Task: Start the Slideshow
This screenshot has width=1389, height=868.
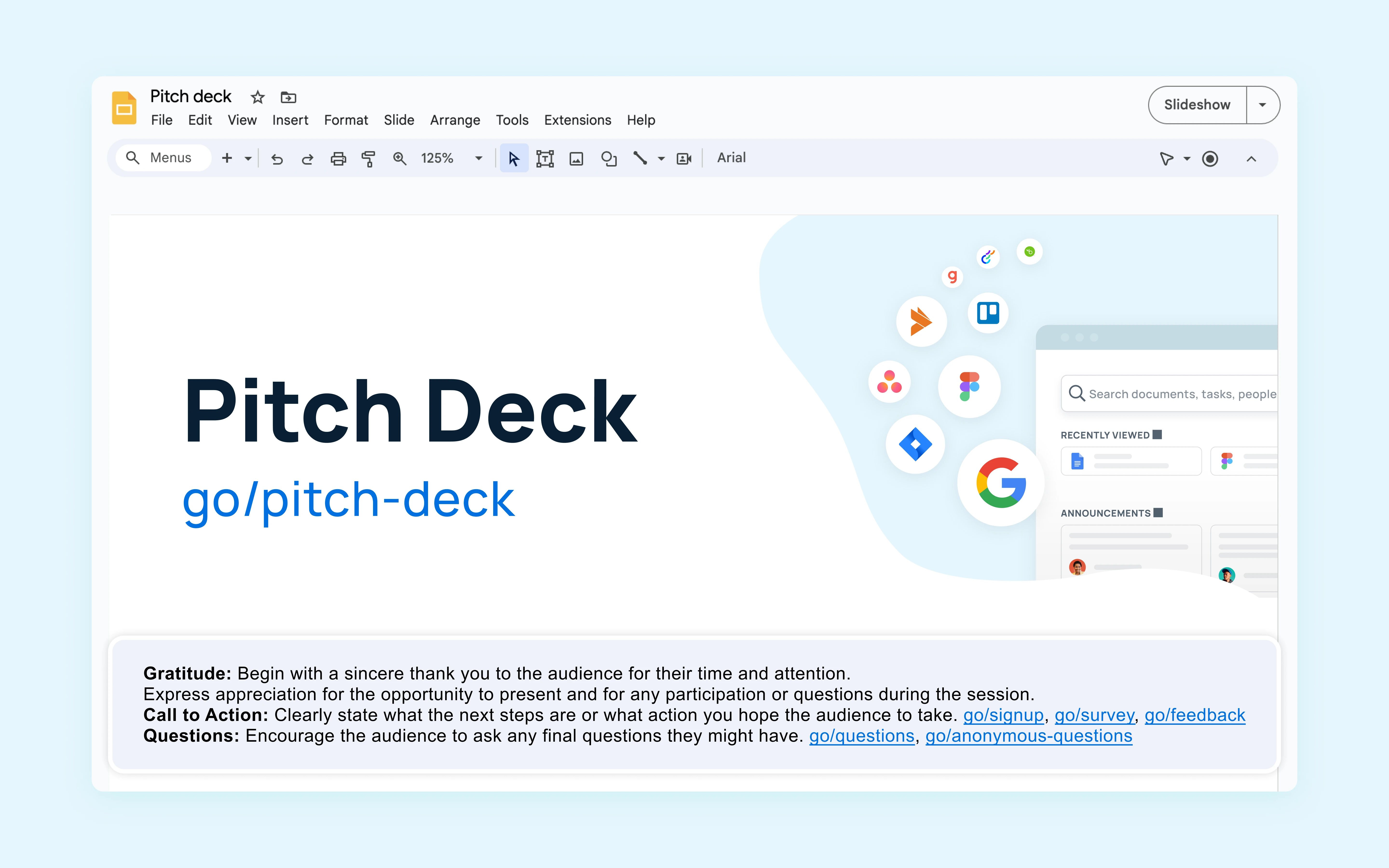Action: (1197, 104)
